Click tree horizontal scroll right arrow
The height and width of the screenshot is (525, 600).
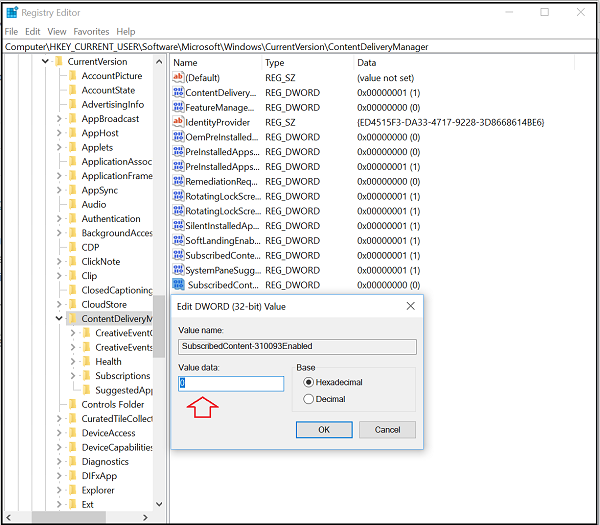point(145,517)
